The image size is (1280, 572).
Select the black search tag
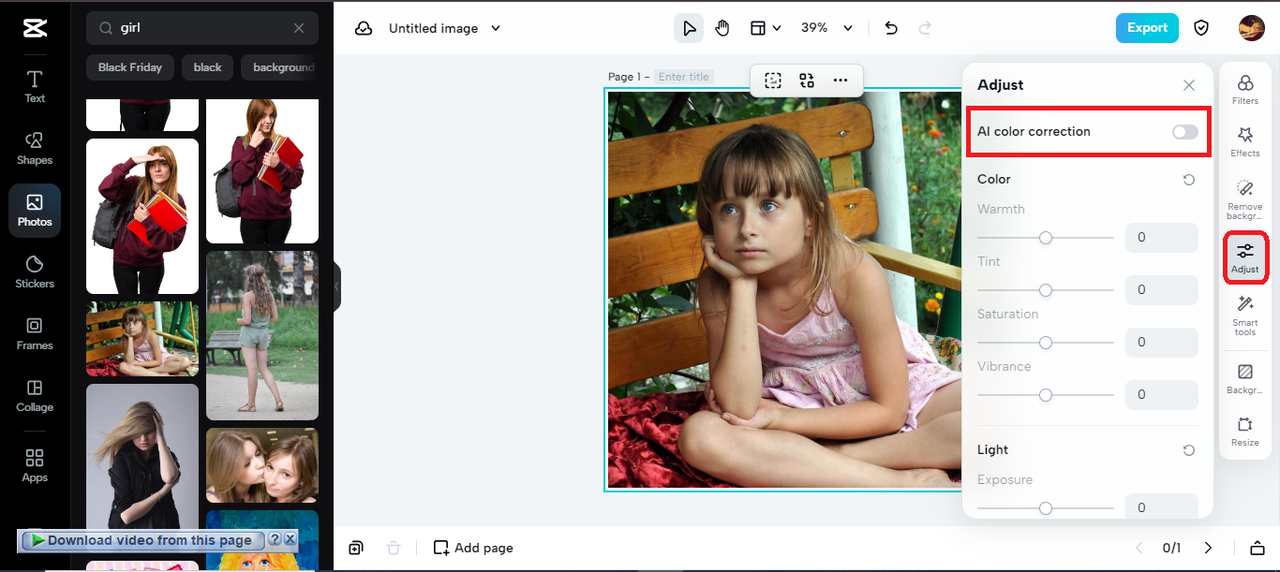(208, 67)
